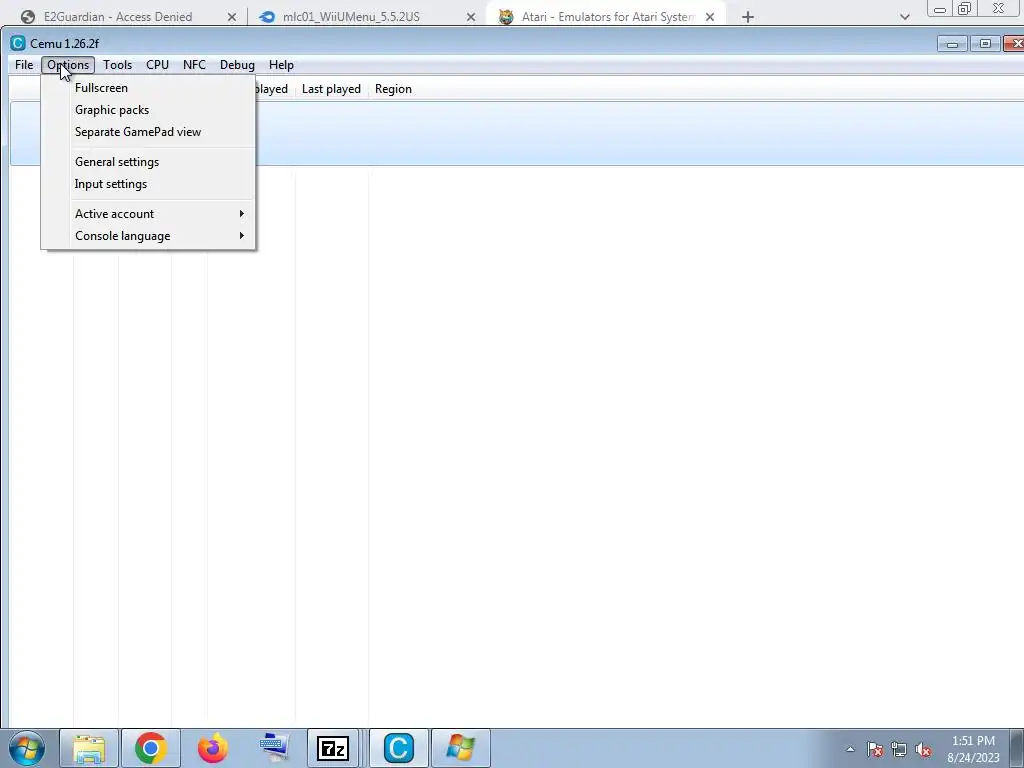Show hidden system tray icons
Screen dimensions: 1024x768
click(850, 749)
